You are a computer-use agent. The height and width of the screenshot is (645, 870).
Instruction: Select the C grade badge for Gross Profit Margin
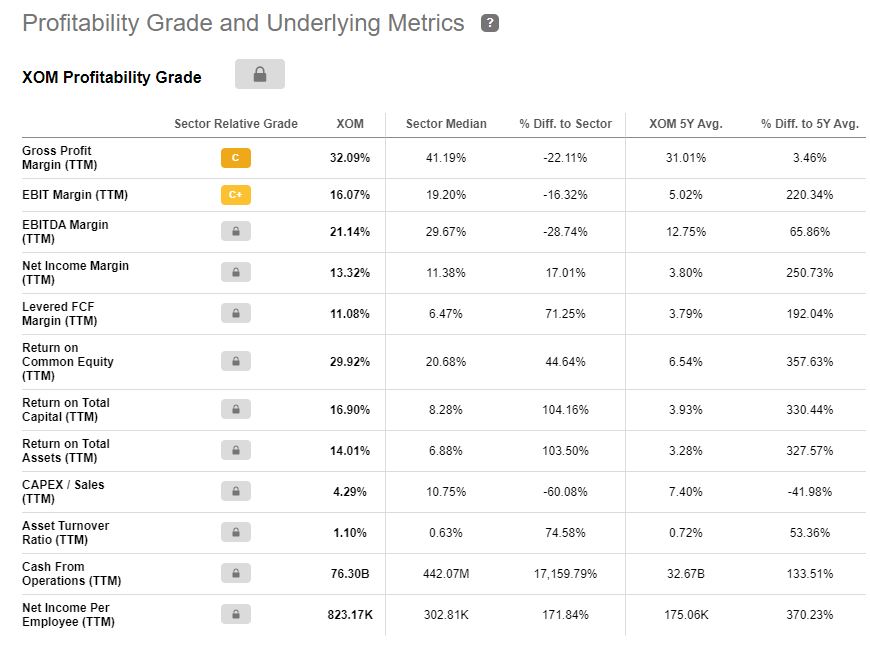(x=236, y=157)
